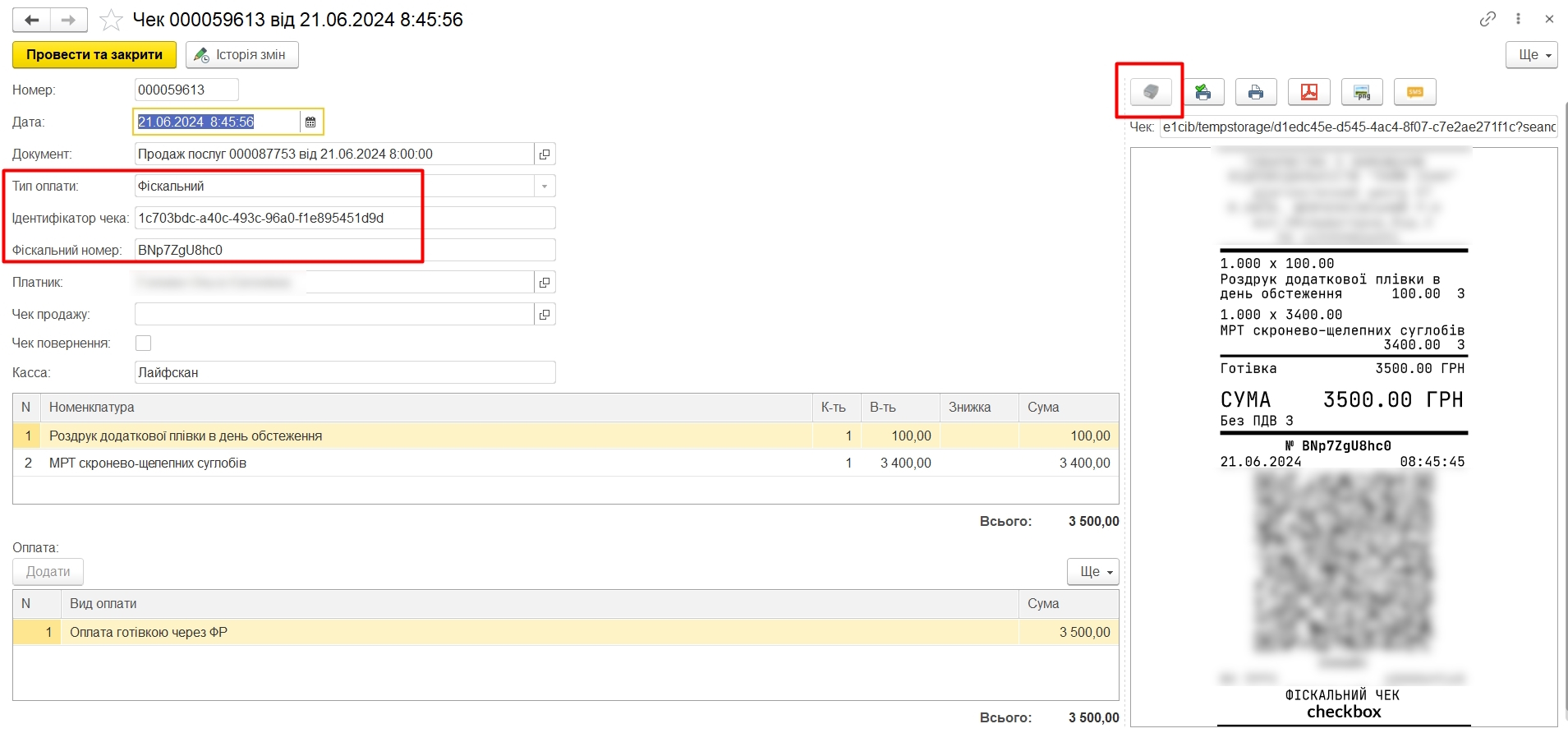This screenshot has height=733, width=1568.
Task: Toggle the Чек повернення checkbox
Action: [143, 343]
